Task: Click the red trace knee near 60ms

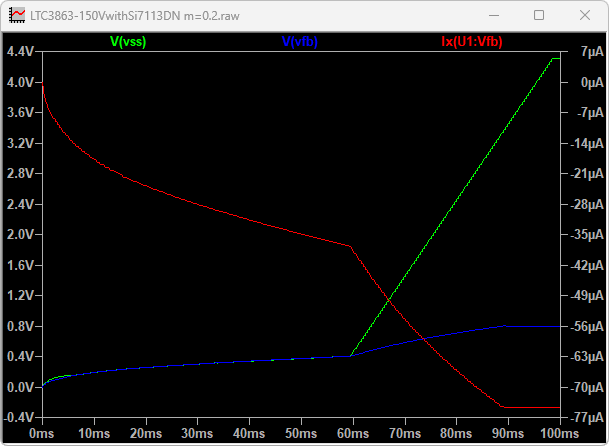Action: (350, 246)
